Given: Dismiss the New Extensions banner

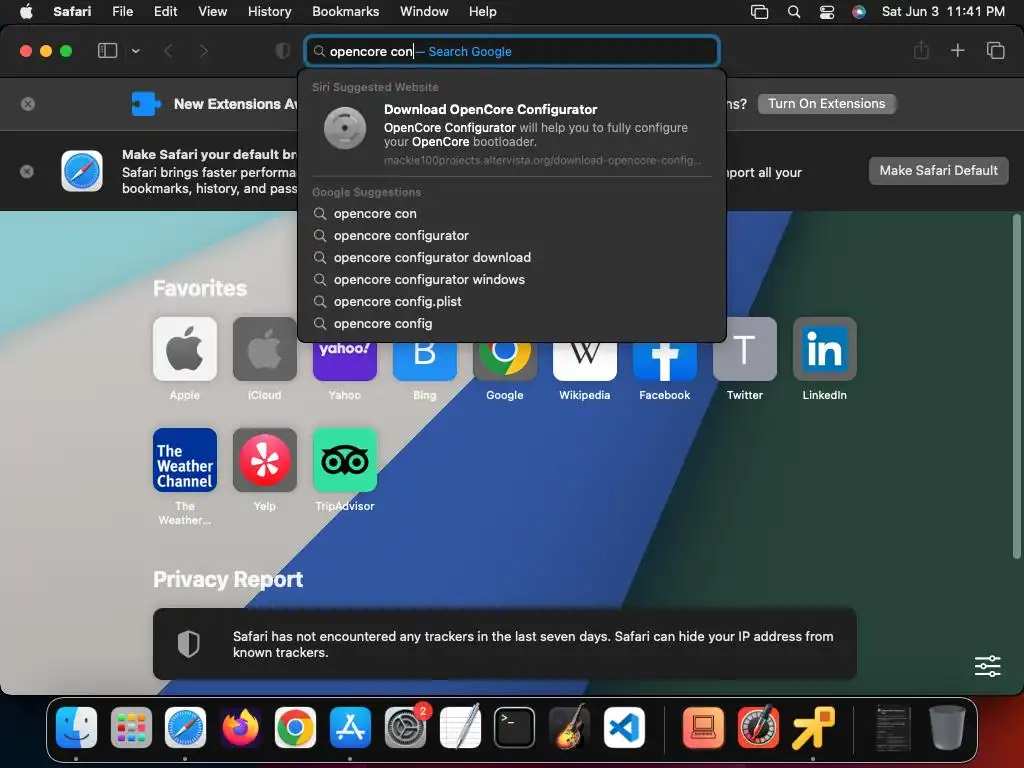Looking at the screenshot, I should 27,104.
